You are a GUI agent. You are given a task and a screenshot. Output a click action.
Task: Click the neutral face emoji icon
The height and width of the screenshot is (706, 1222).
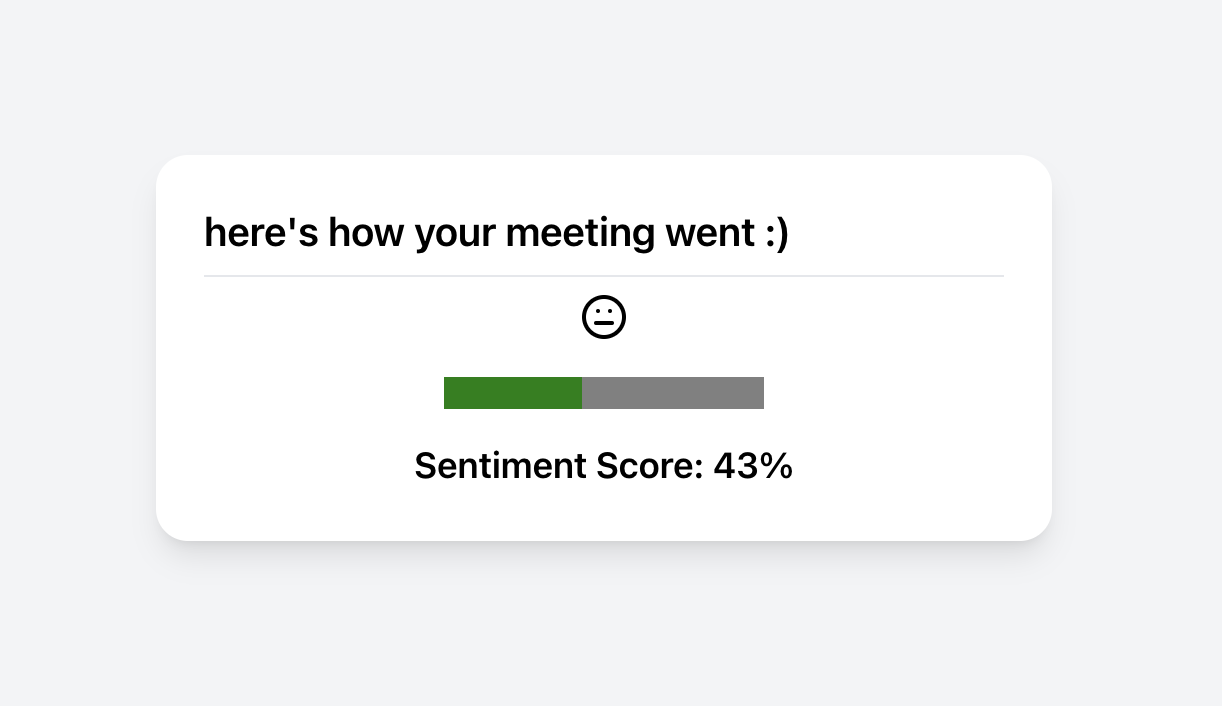604,318
